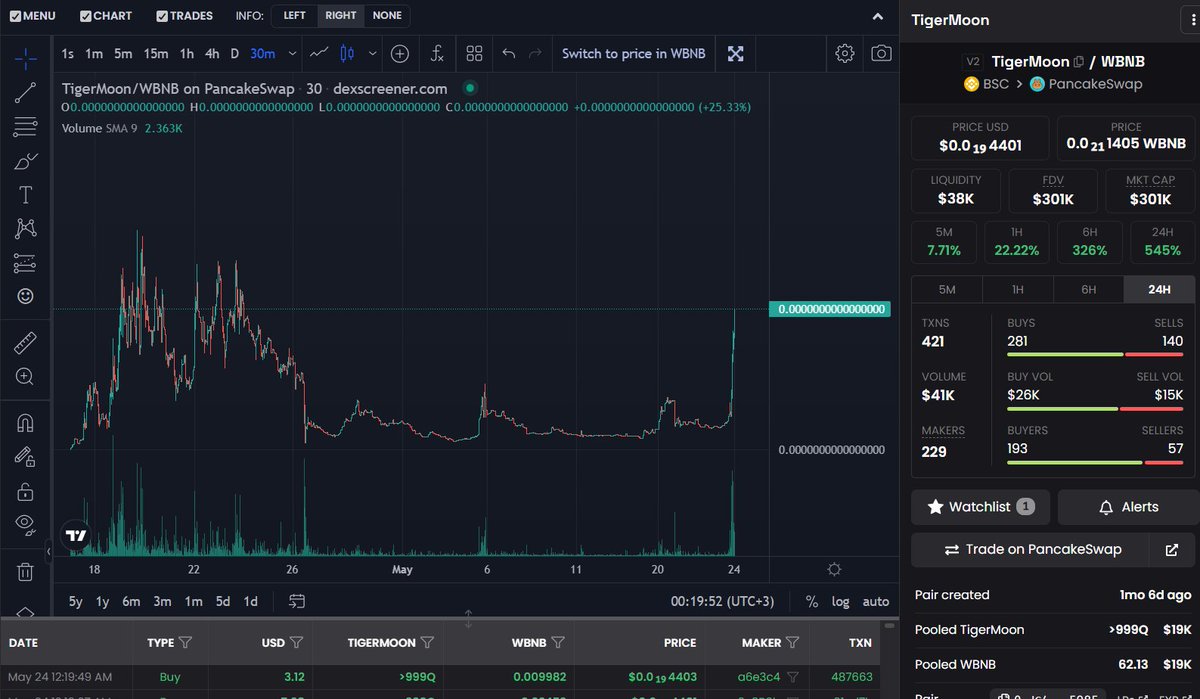Click Switch to price in WBNB
This screenshot has height=699, width=1200.
(x=634, y=53)
